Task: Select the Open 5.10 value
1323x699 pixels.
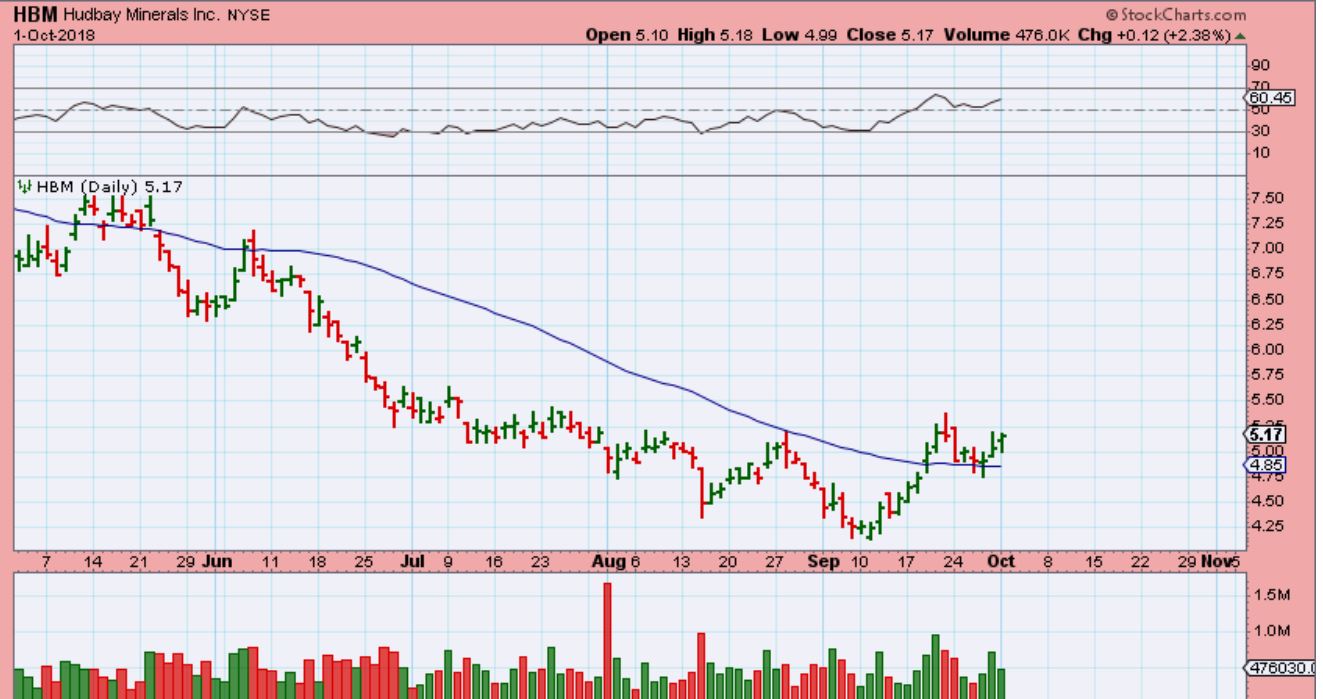Action: (625, 35)
